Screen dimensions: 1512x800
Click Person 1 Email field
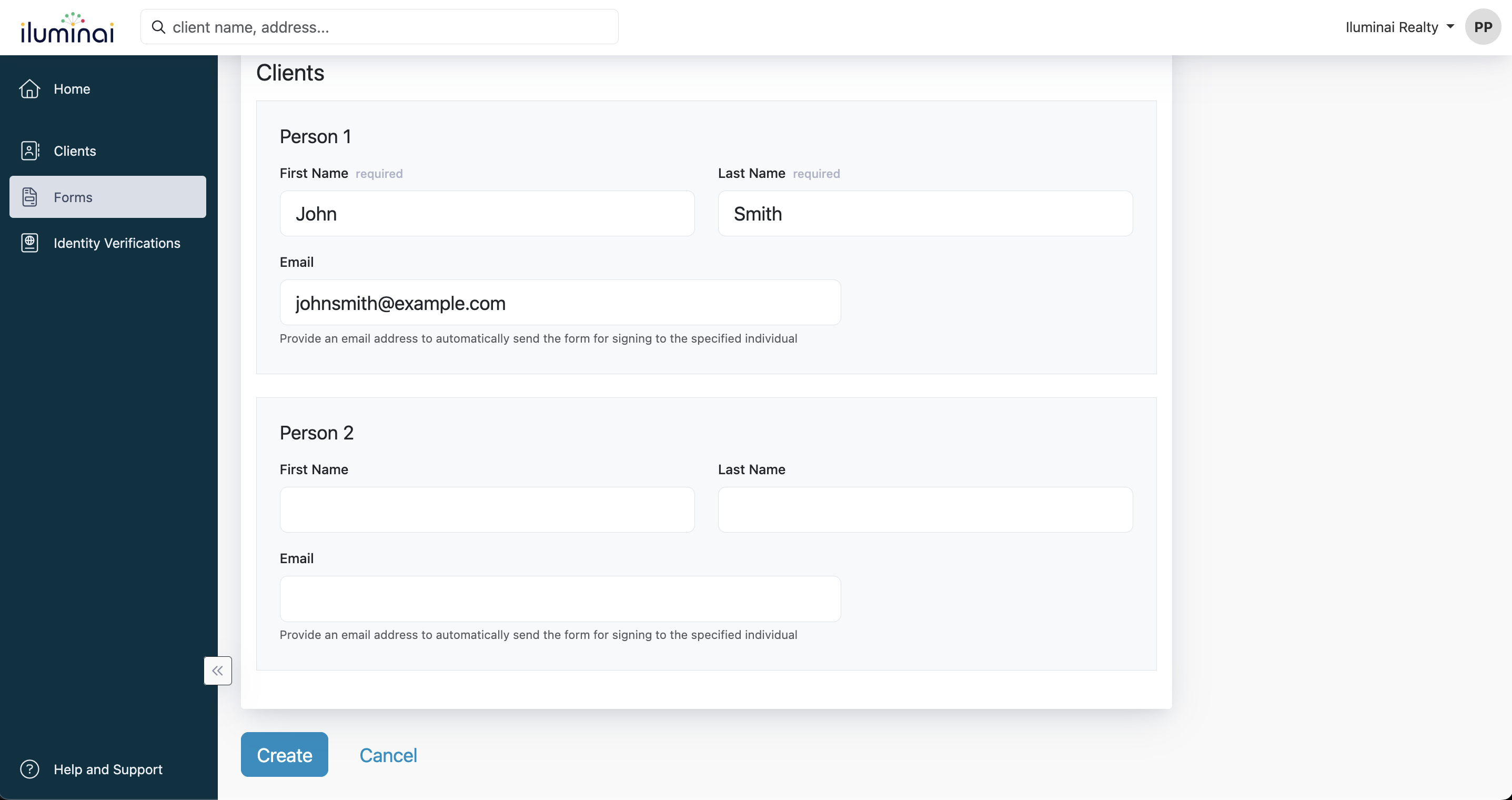point(560,303)
